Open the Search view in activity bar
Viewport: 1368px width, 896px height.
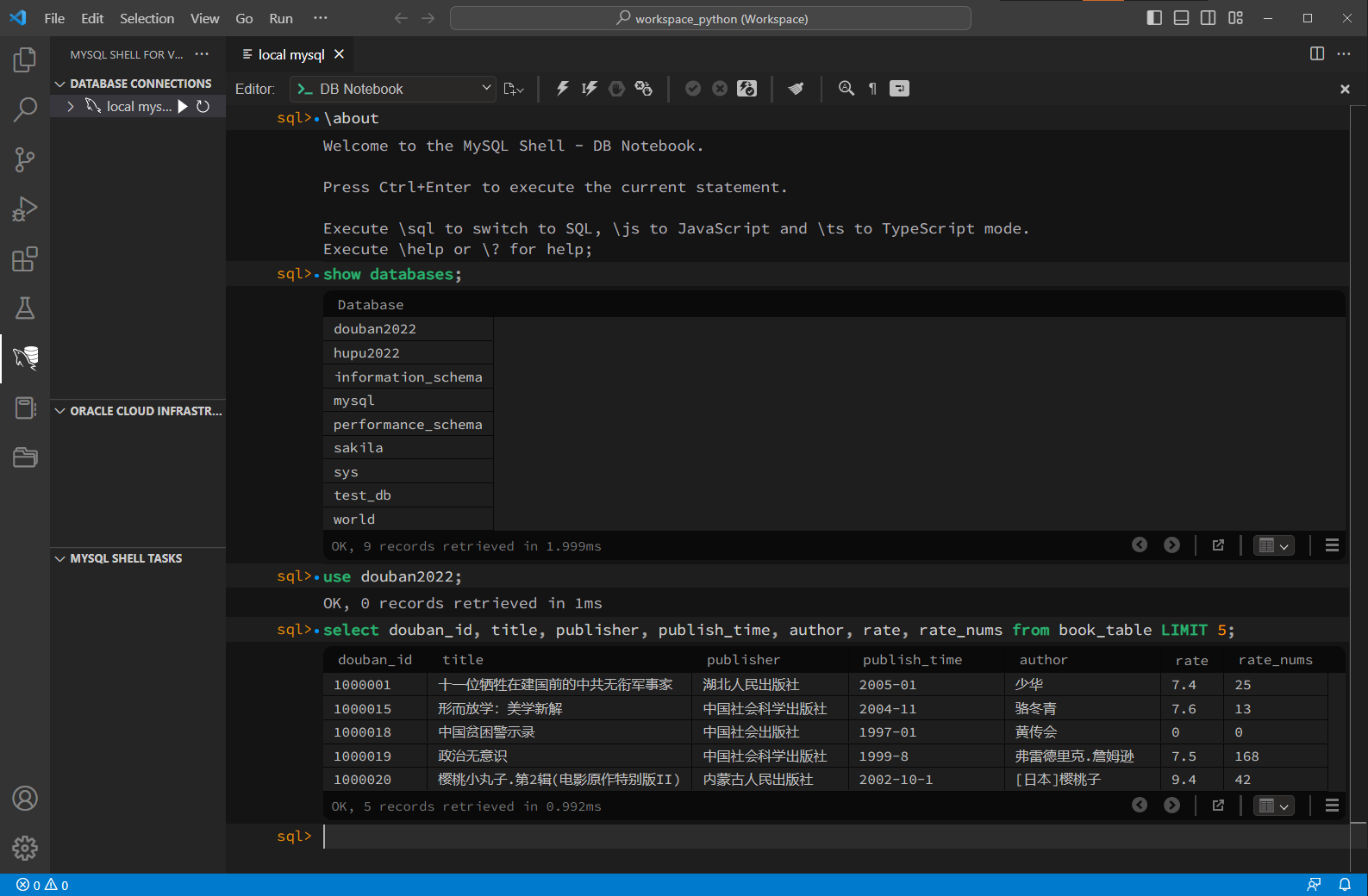click(x=25, y=109)
